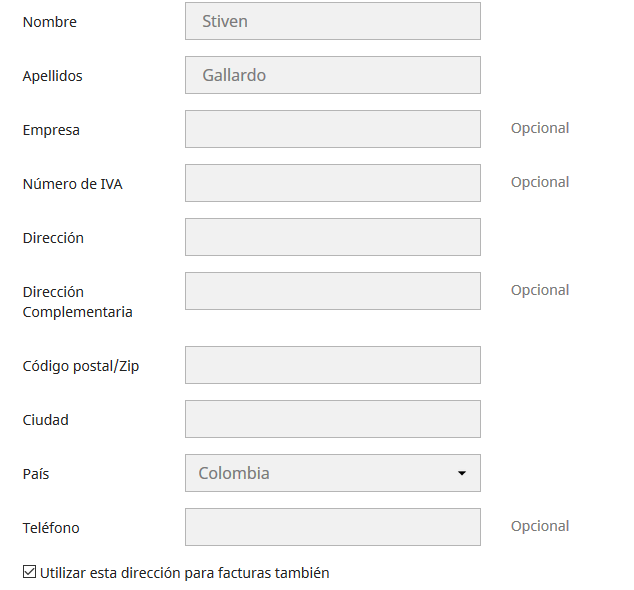Select the Ciudad text box
This screenshot has width=634, height=590.
332,419
